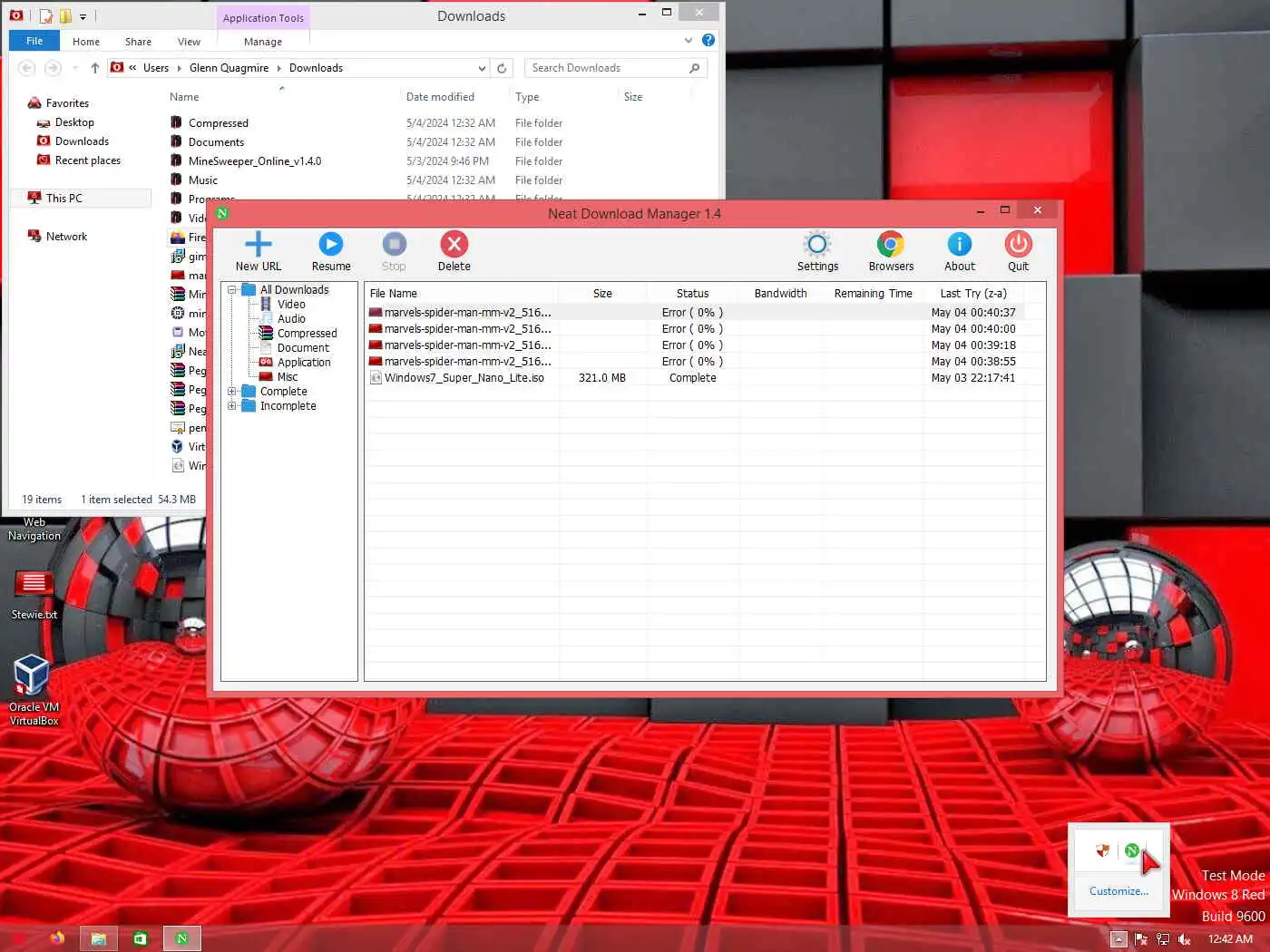Click Customize... in the tray popup
The image size is (1270, 952).
click(1119, 891)
